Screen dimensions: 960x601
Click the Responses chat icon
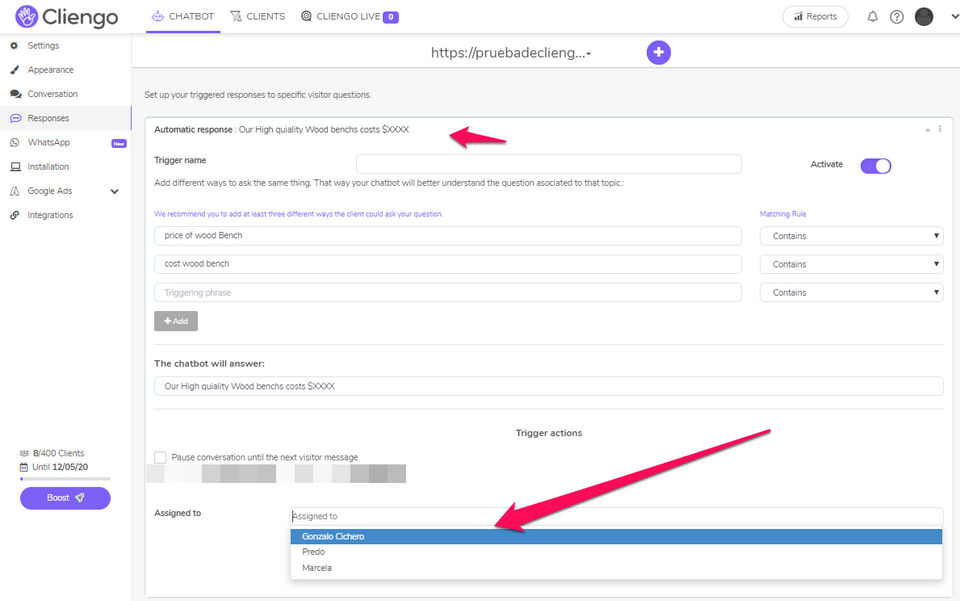coord(15,118)
